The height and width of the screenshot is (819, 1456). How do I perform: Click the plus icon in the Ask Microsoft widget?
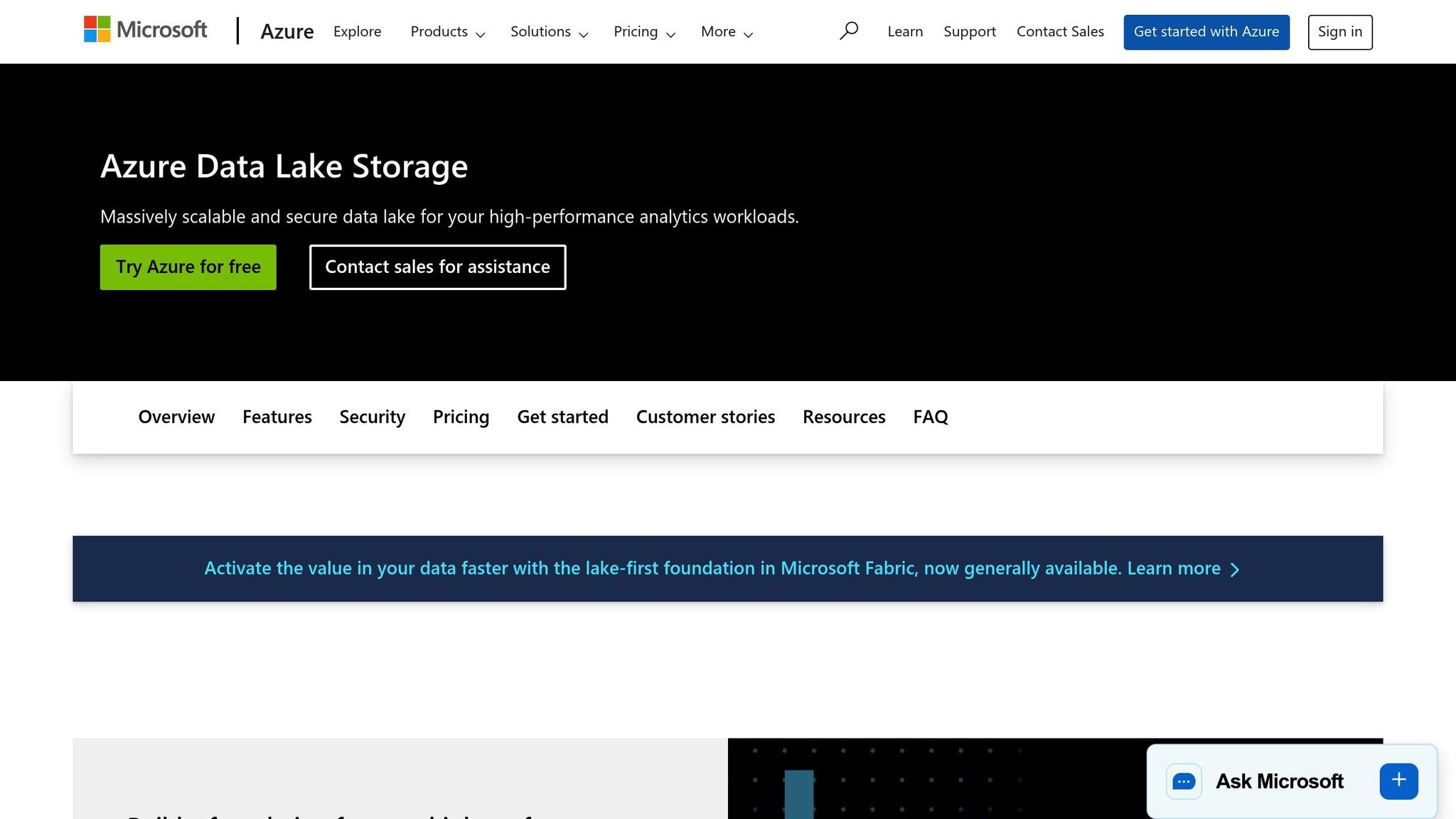[1398, 780]
